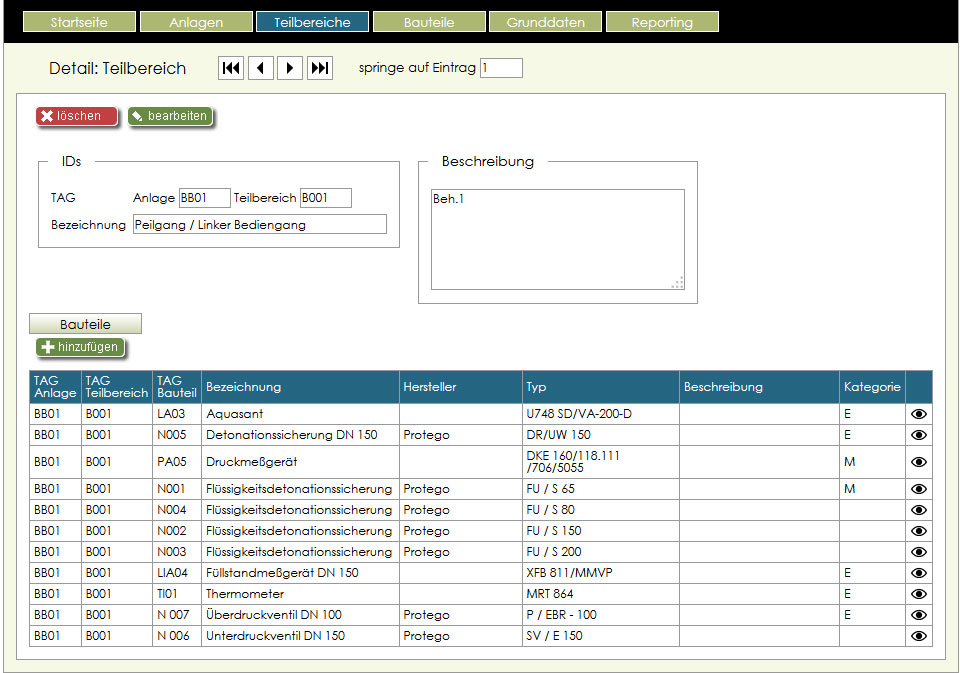This screenshot has width=960, height=673.
Task: Jump to first record with skip-back arrow
Action: point(231,68)
